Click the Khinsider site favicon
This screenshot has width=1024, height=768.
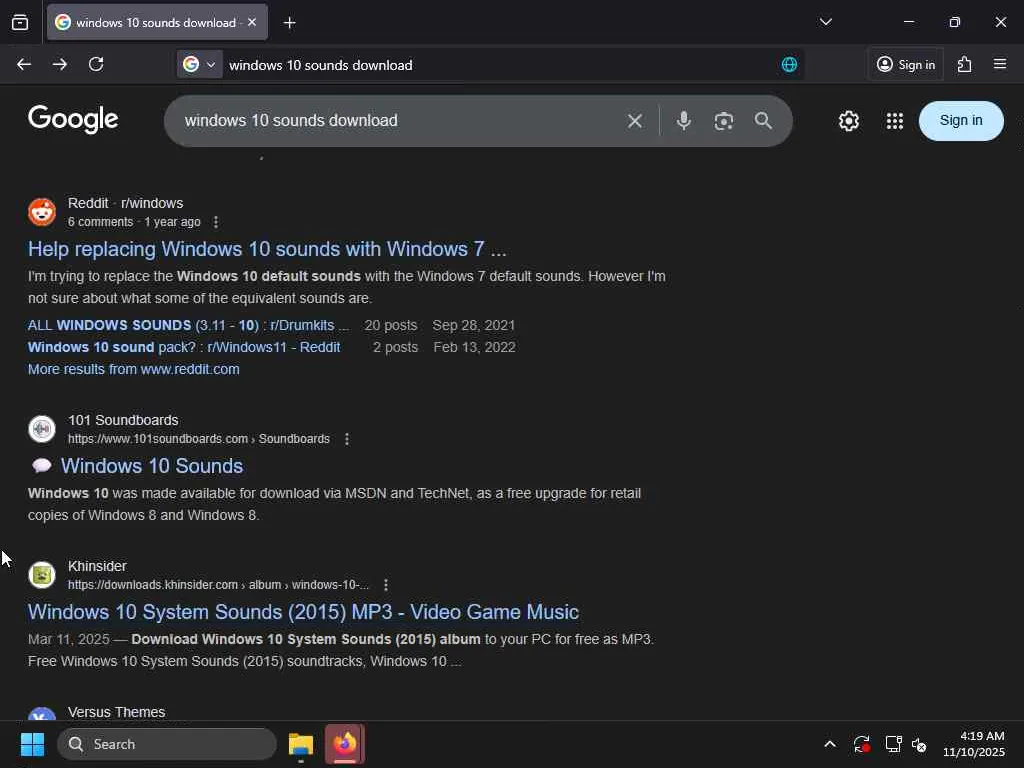pyautogui.click(x=42, y=575)
